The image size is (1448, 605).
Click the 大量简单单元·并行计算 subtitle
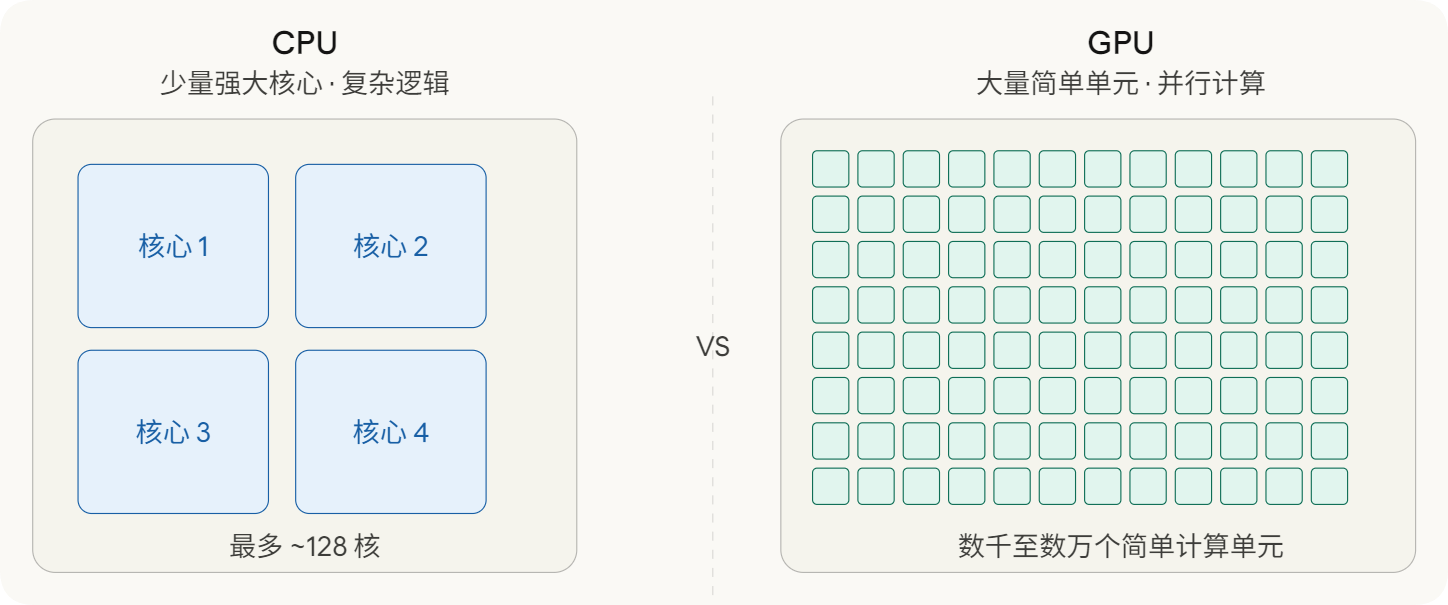click(x=1121, y=83)
